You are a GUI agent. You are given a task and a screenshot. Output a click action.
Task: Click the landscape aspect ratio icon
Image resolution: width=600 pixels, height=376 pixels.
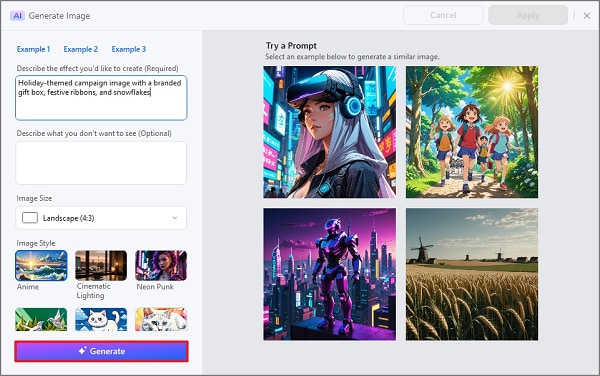[30, 218]
